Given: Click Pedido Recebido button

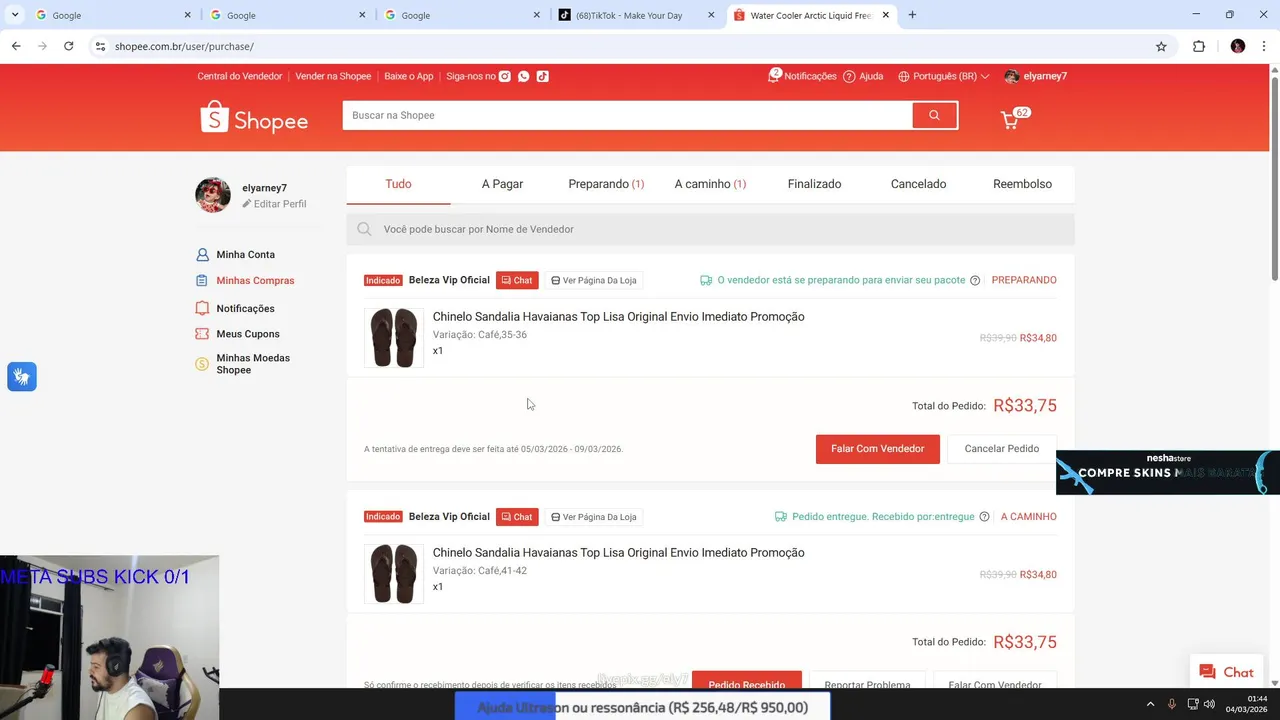Looking at the screenshot, I should [x=747, y=680].
